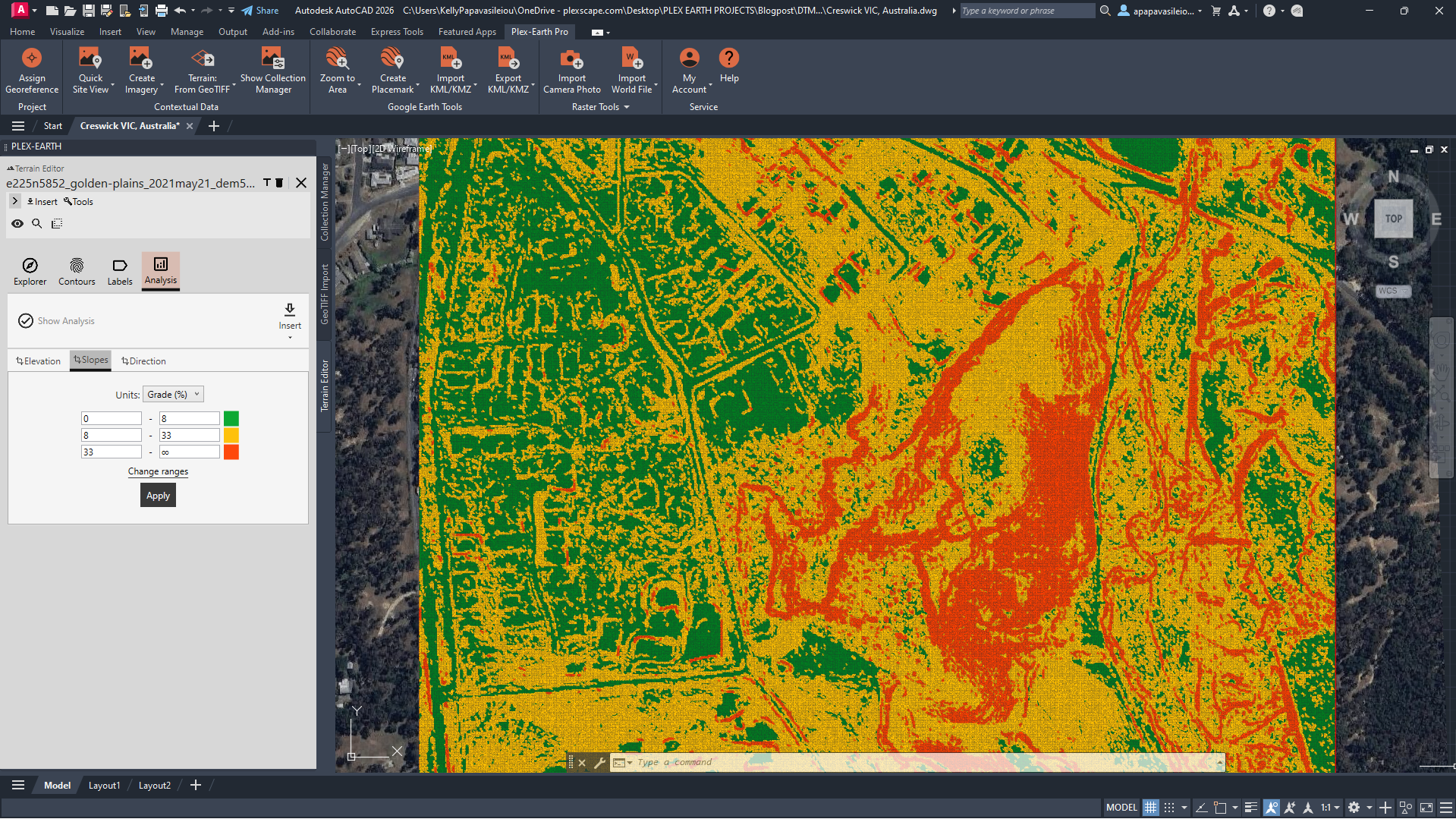Open the Start drawing tab
This screenshot has height=819, width=1456.
point(52,126)
